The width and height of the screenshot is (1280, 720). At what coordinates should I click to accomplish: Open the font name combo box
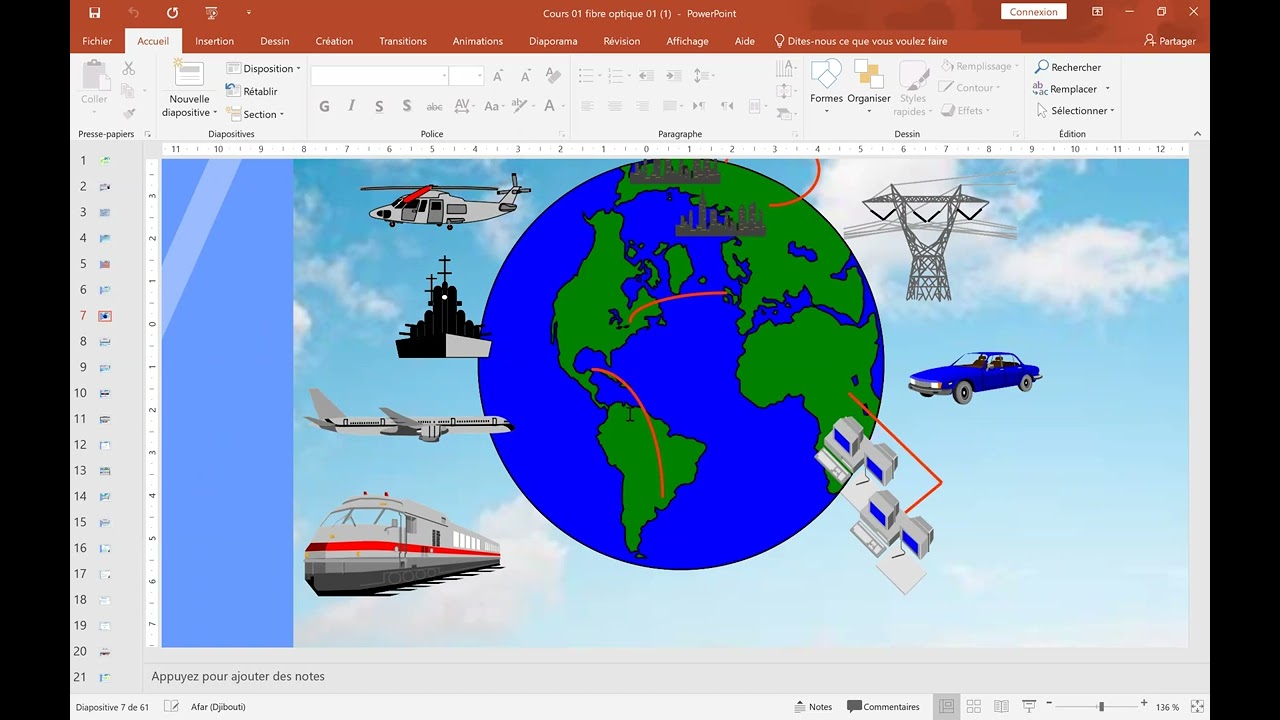[x=379, y=76]
